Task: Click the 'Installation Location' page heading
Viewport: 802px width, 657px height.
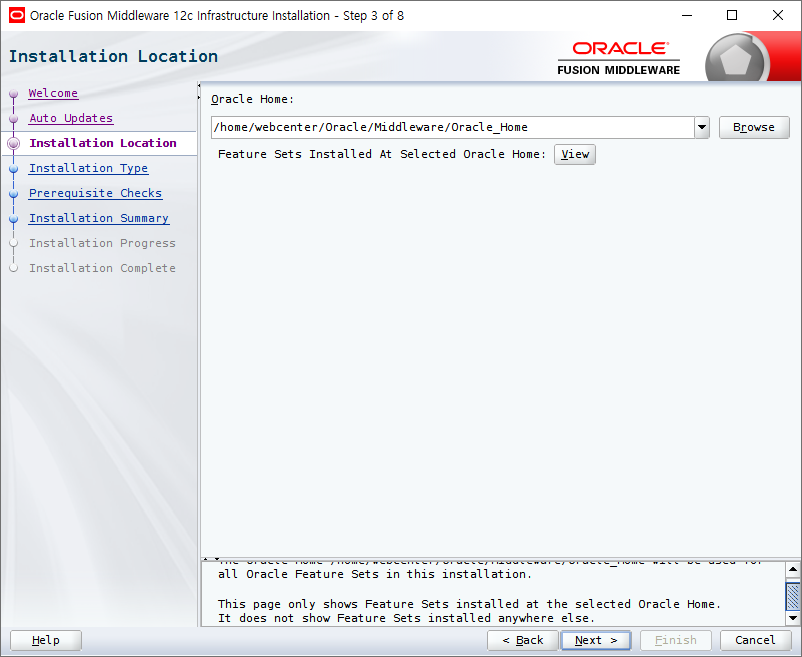Action: click(114, 56)
